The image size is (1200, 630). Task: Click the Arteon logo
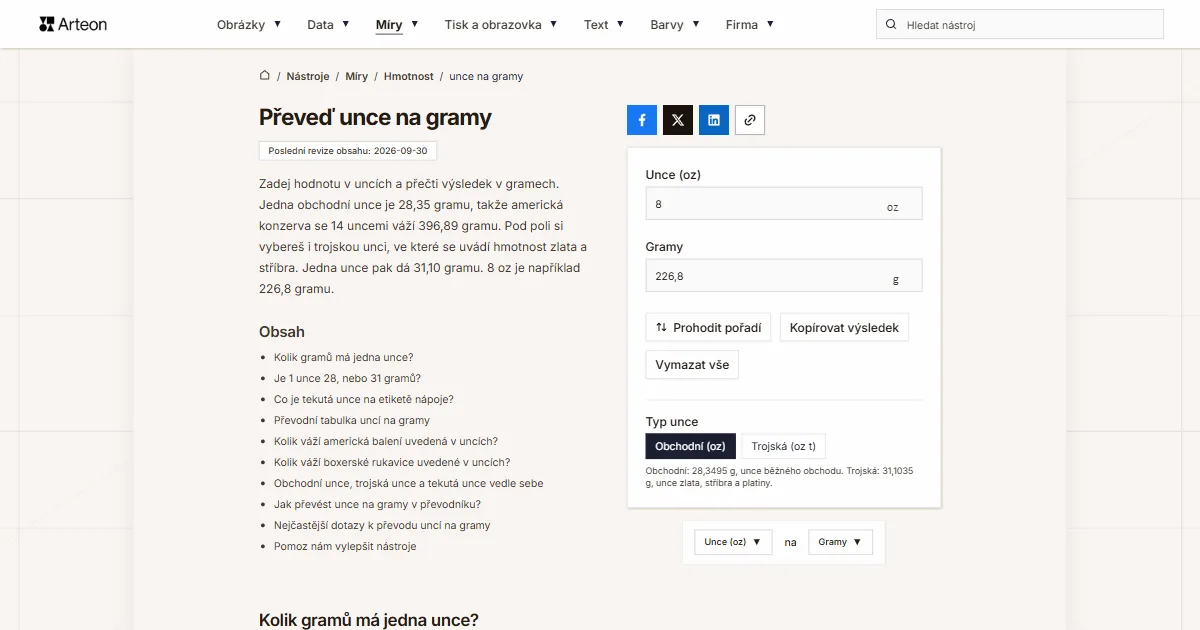point(73,24)
